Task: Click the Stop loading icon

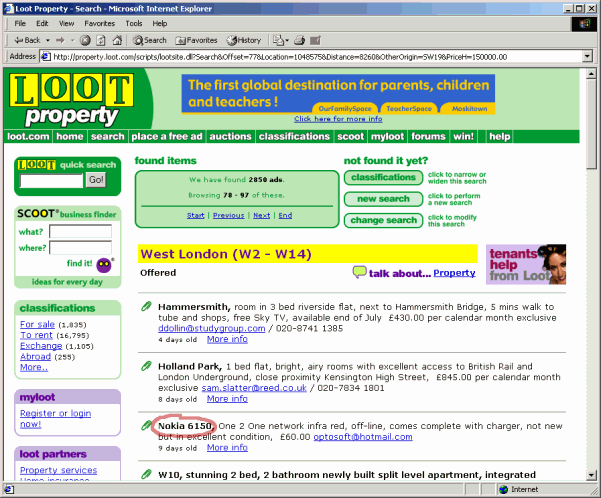Action: [85, 40]
